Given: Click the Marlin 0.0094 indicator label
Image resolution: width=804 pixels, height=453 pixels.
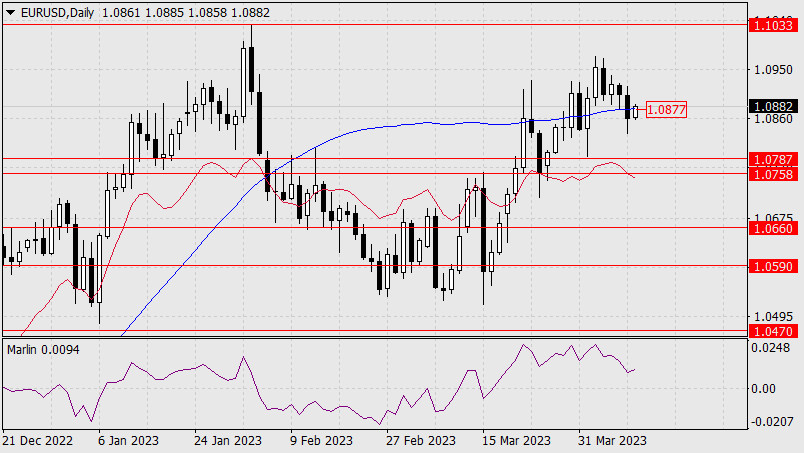Looking at the screenshot, I should (x=43, y=350).
